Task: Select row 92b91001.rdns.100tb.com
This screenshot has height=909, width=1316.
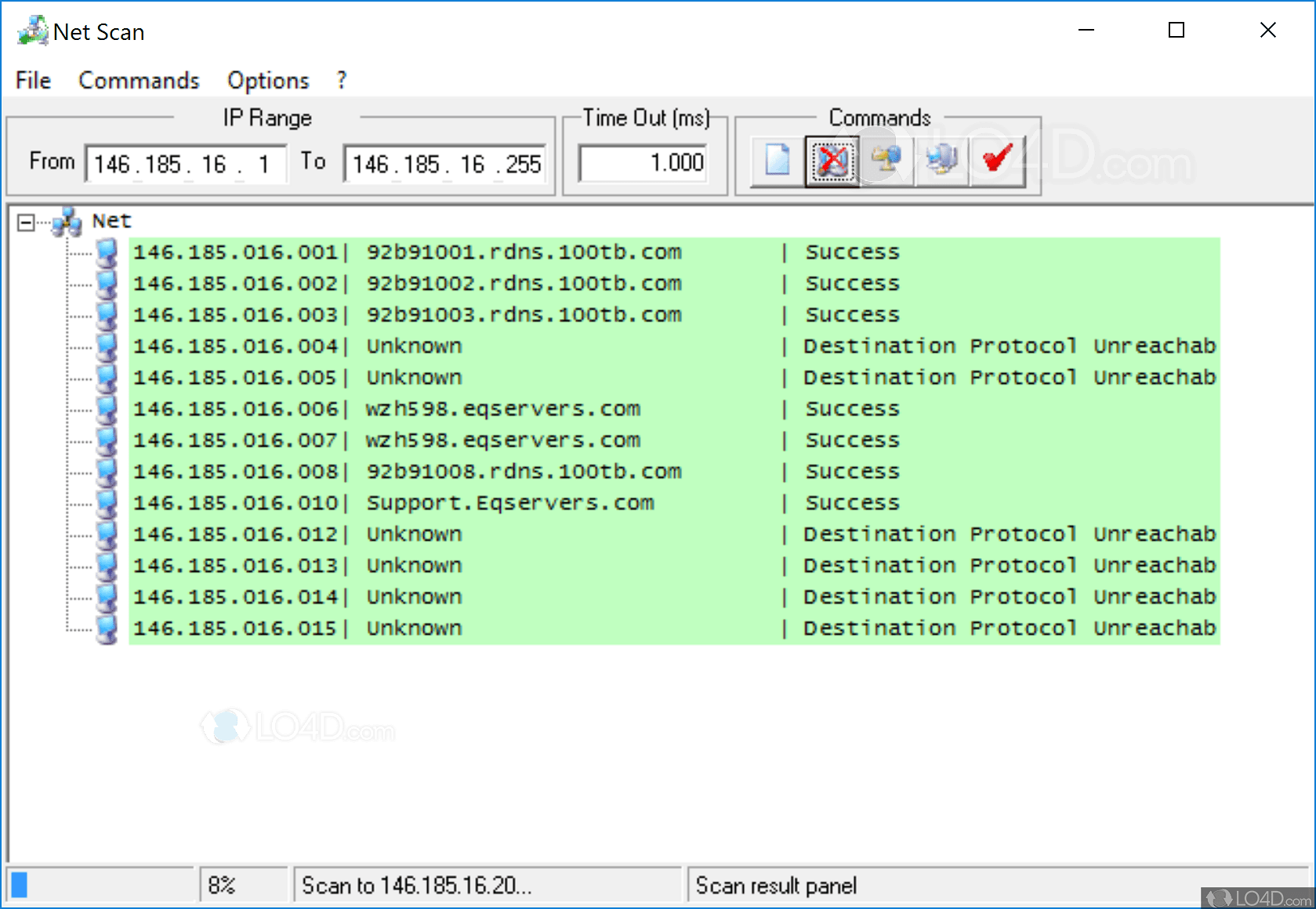Action: [674, 252]
